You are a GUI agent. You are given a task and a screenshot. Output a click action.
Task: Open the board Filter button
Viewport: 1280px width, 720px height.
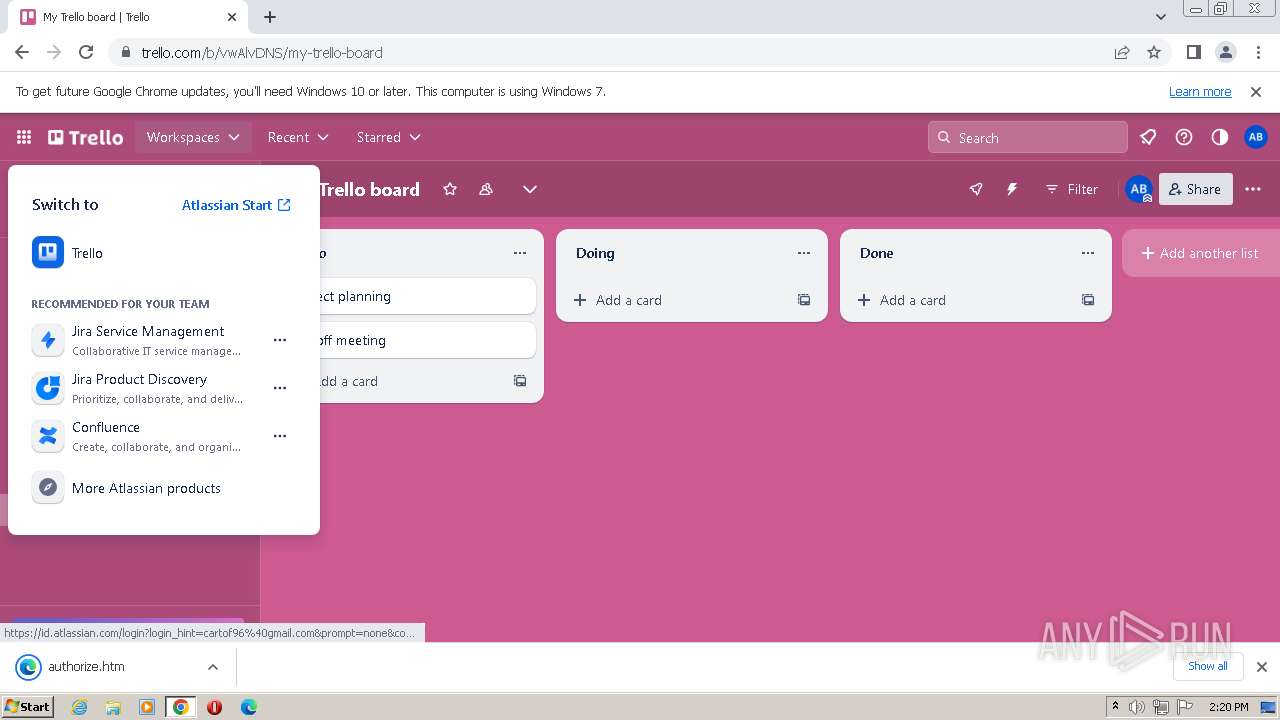pos(1072,189)
